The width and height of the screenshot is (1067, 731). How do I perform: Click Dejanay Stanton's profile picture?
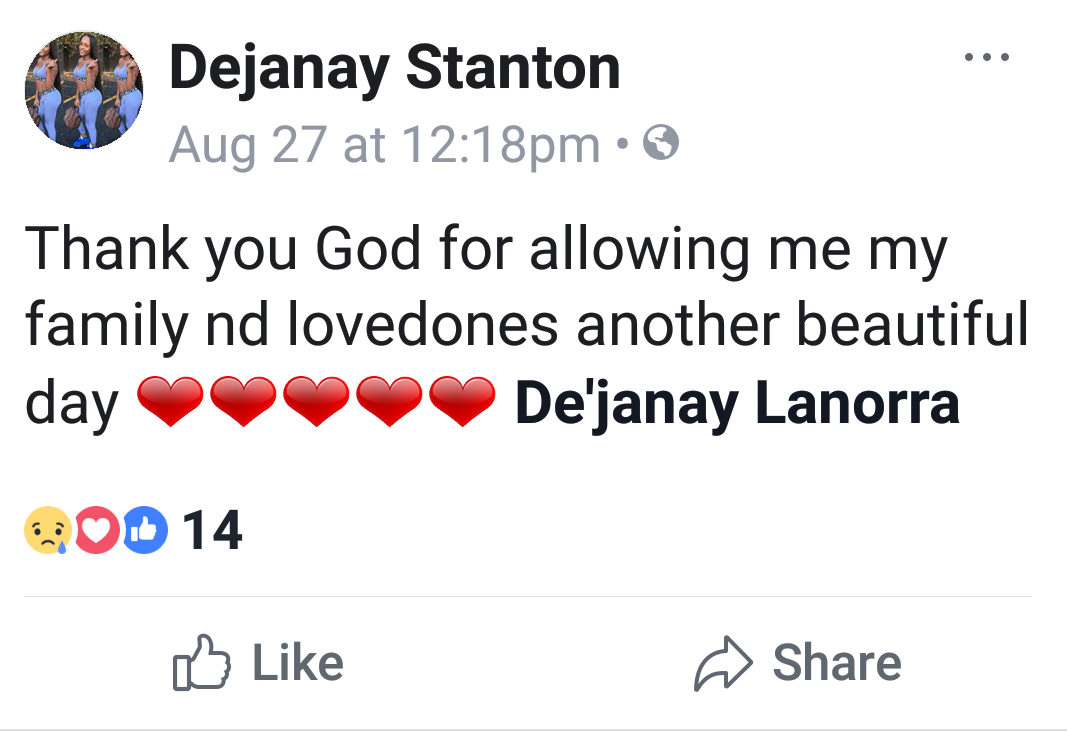click(83, 90)
